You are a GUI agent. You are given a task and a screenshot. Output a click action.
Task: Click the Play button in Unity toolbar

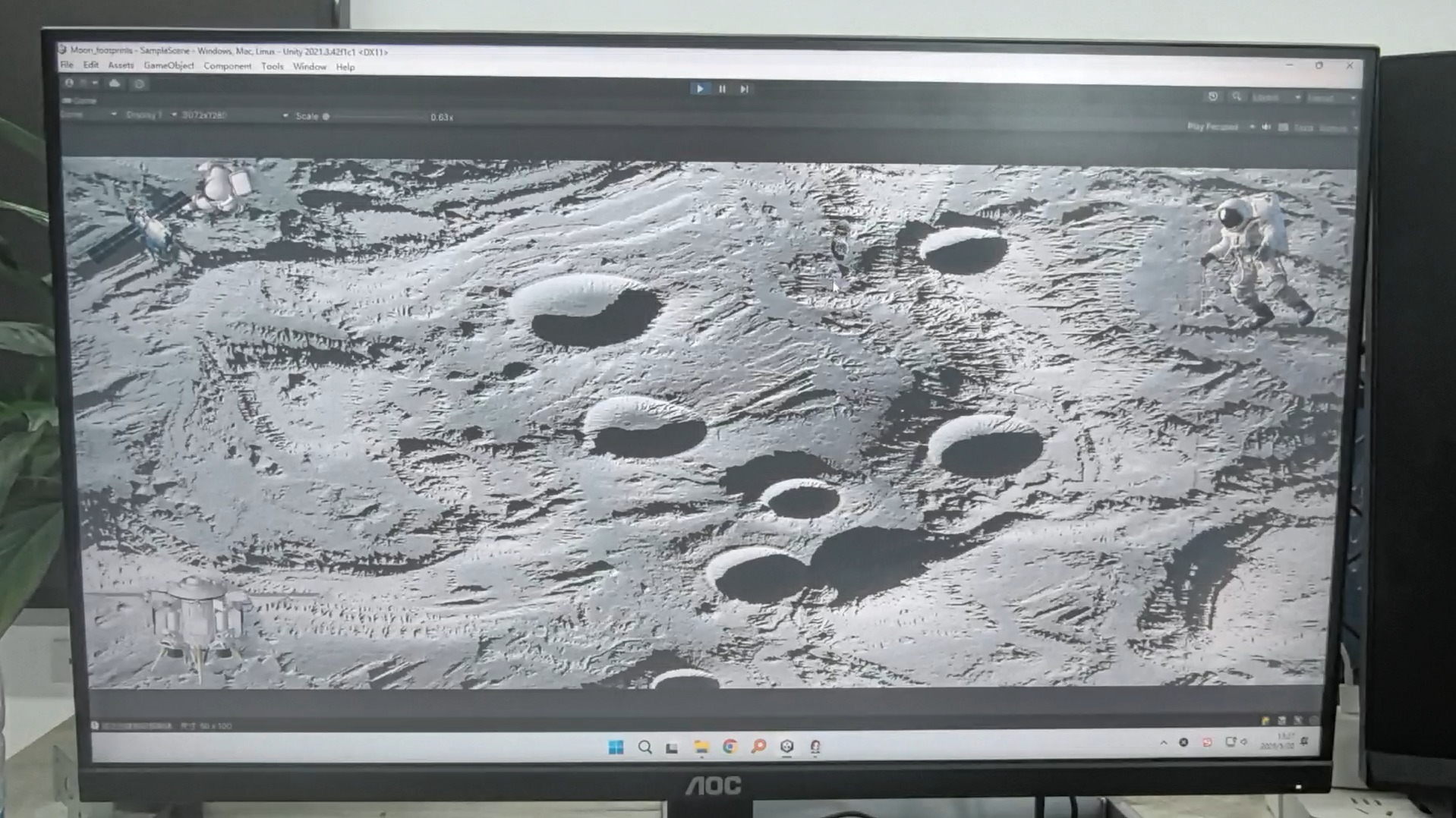pyautogui.click(x=699, y=89)
